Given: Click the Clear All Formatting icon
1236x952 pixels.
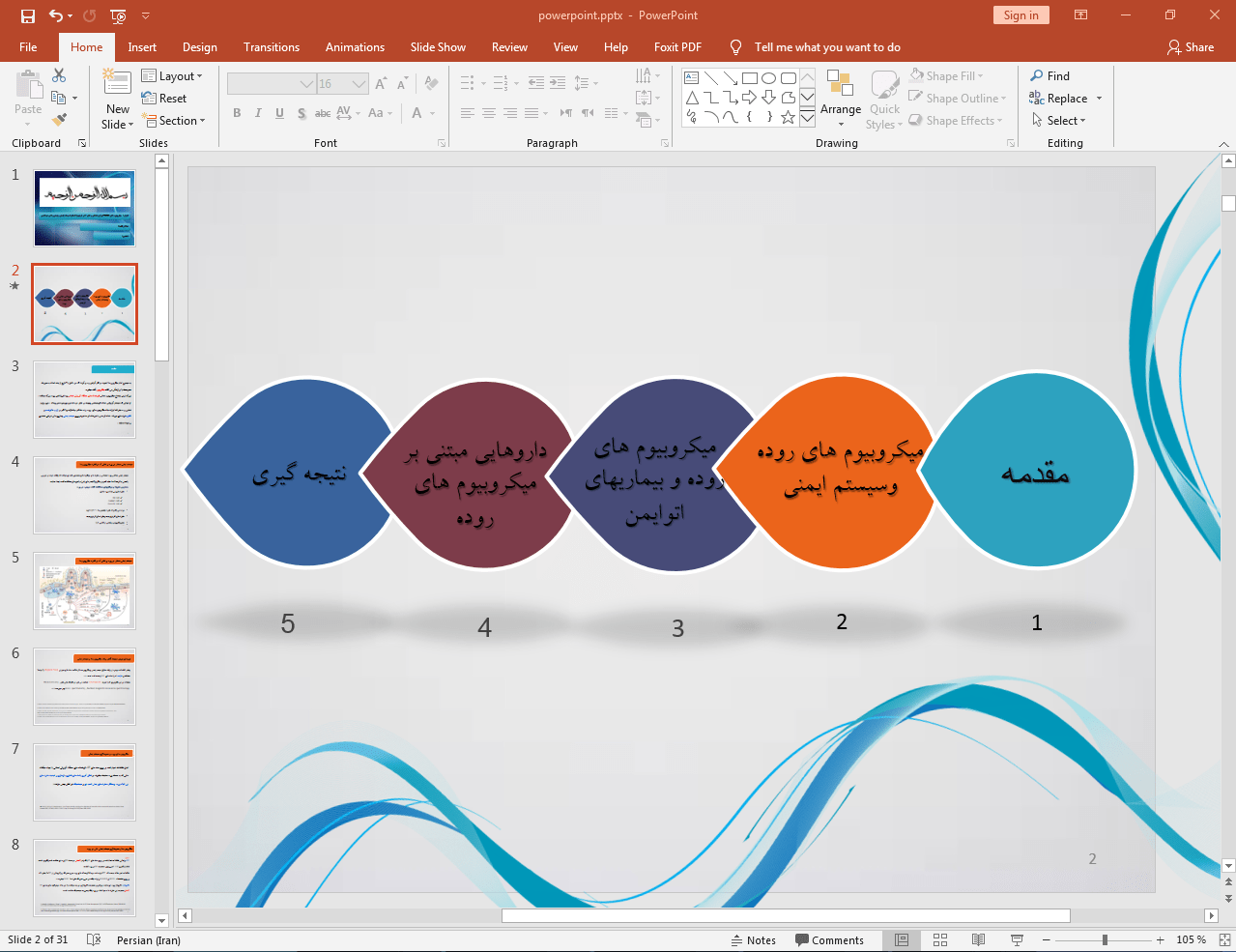Looking at the screenshot, I should (x=431, y=84).
